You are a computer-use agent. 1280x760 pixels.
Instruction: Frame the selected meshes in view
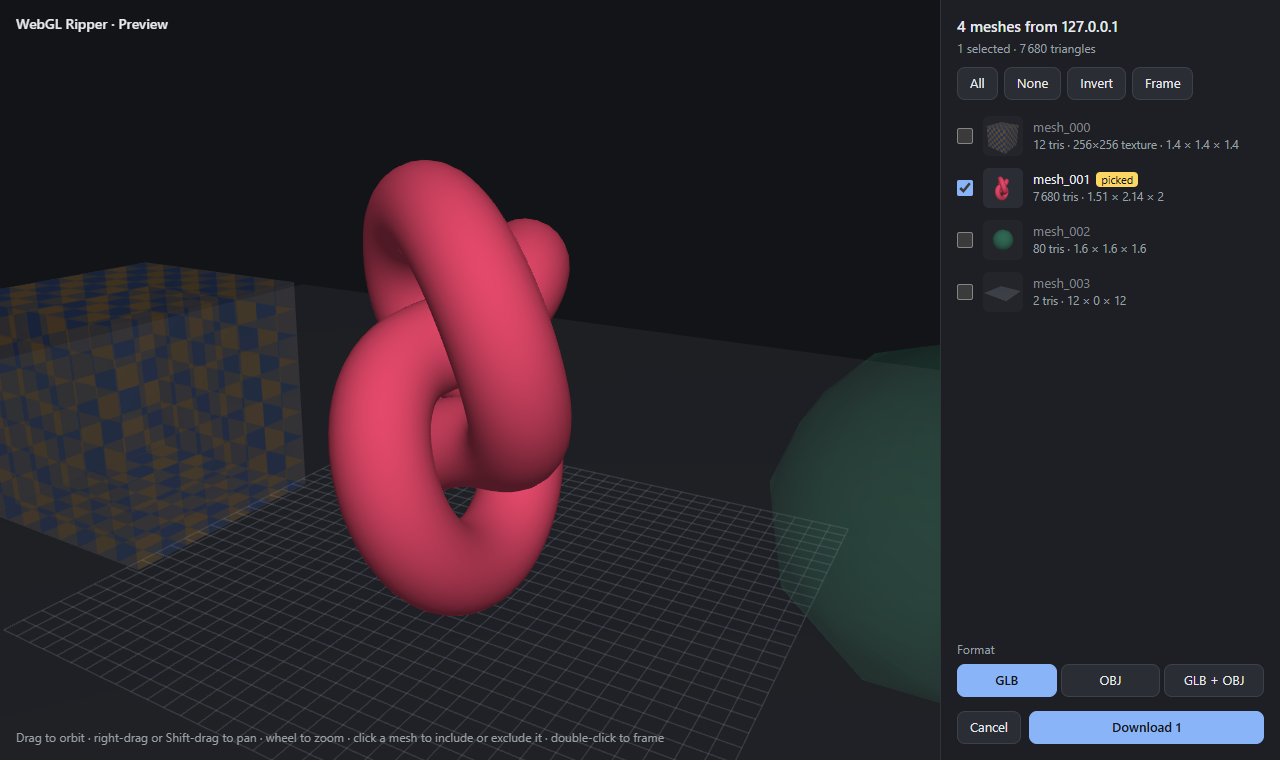(x=1162, y=83)
